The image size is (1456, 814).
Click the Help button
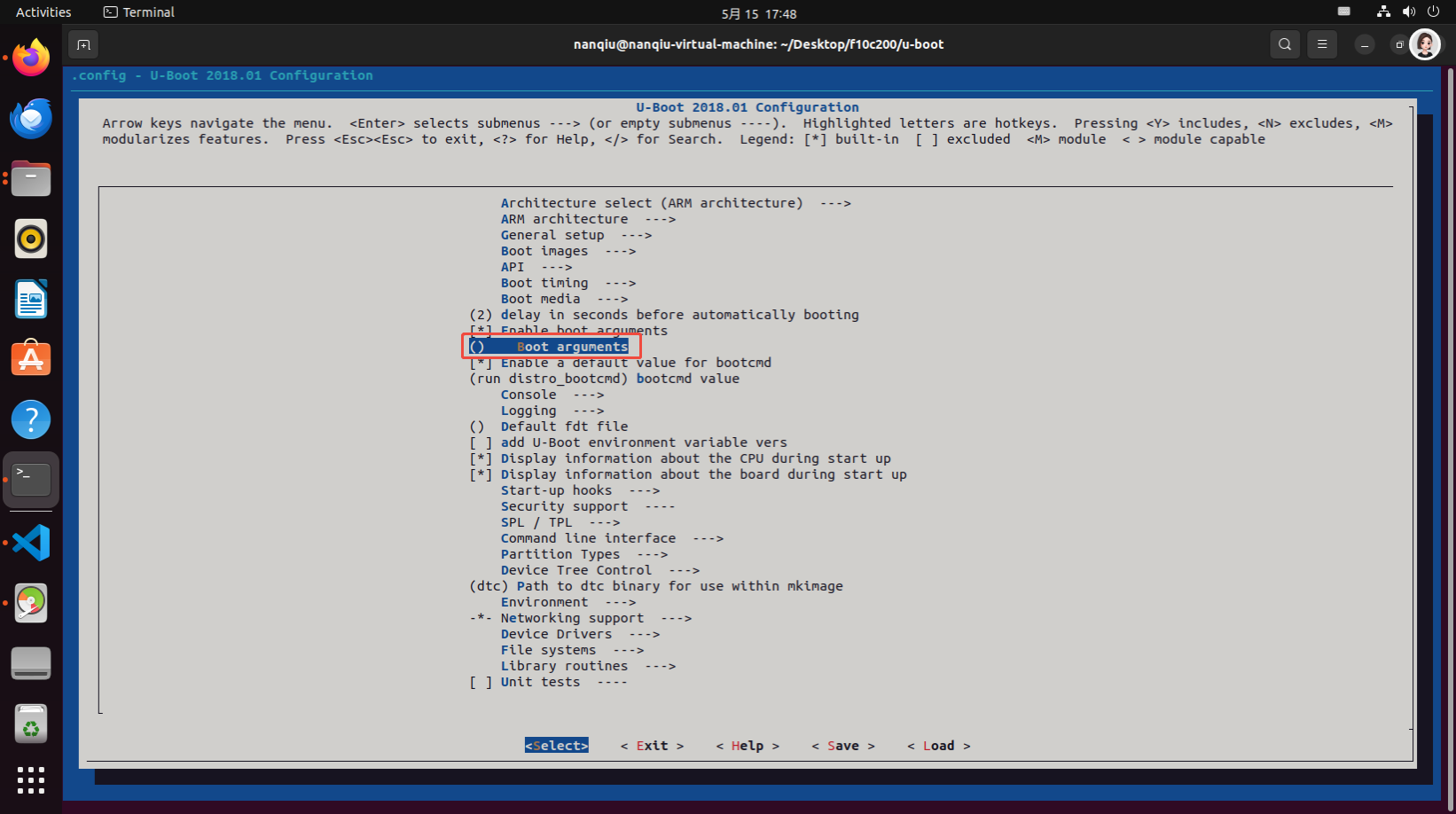pos(748,746)
